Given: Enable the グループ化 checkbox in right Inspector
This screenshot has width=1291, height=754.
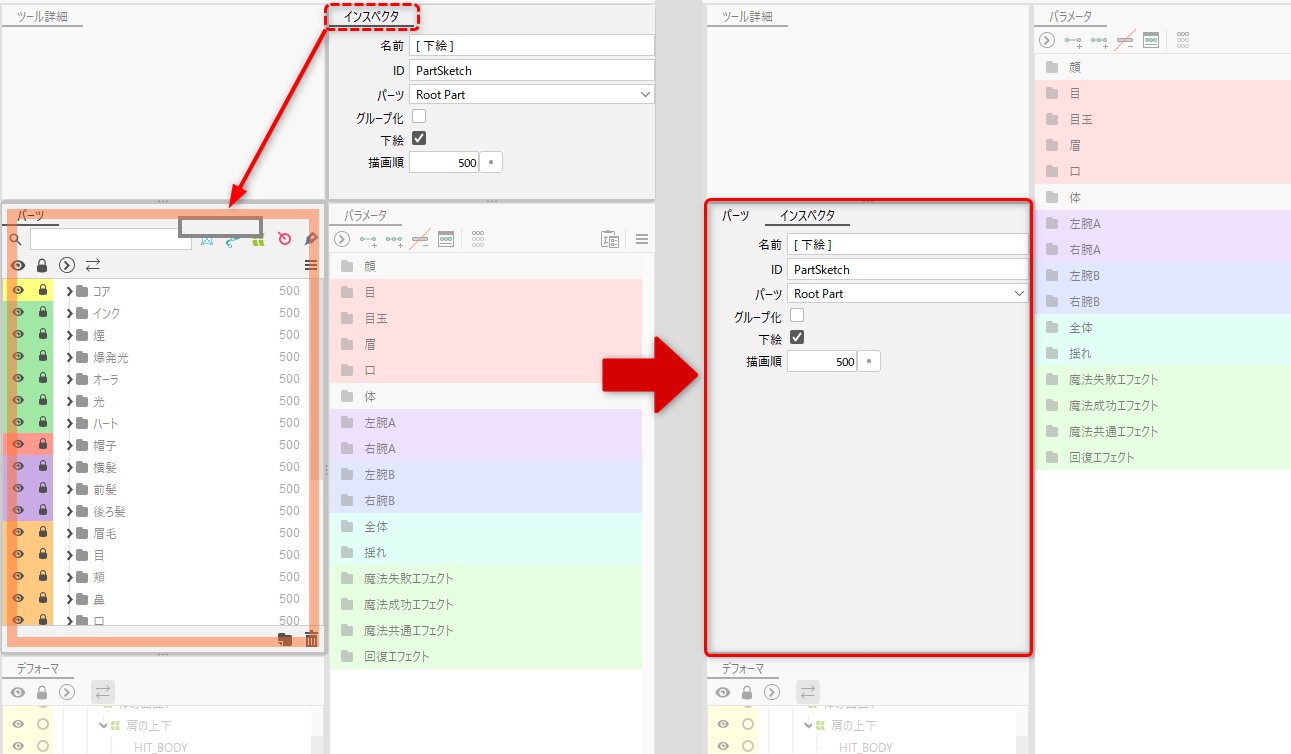Looking at the screenshot, I should click(x=797, y=316).
